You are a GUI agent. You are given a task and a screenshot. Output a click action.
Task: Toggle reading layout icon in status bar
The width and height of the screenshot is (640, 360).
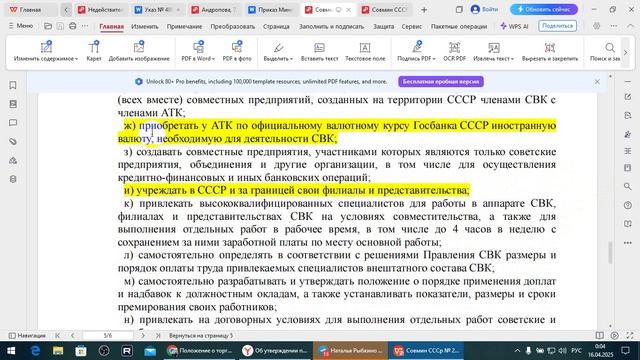click(600, 336)
